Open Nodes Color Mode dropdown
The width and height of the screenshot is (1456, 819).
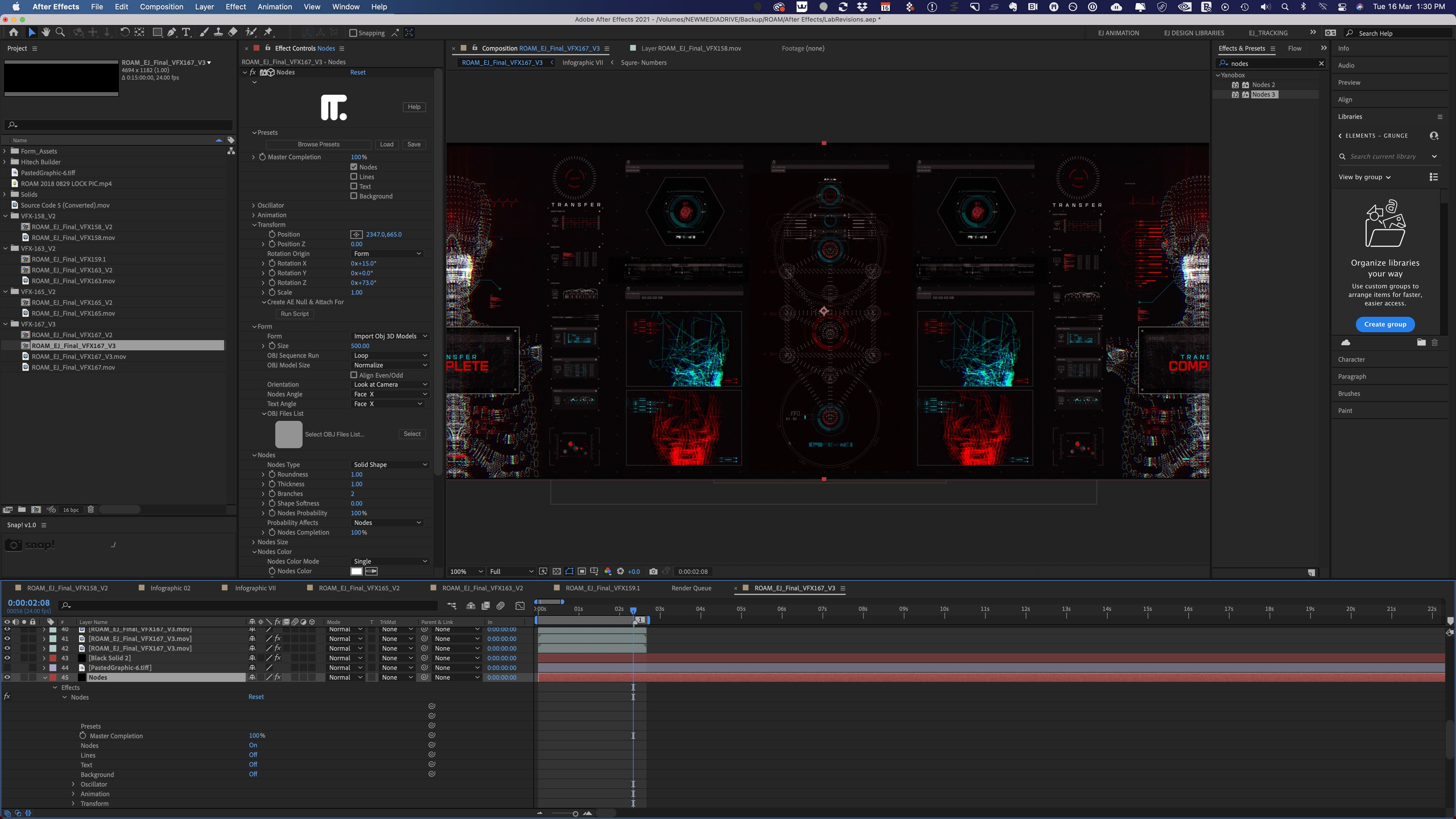point(390,561)
